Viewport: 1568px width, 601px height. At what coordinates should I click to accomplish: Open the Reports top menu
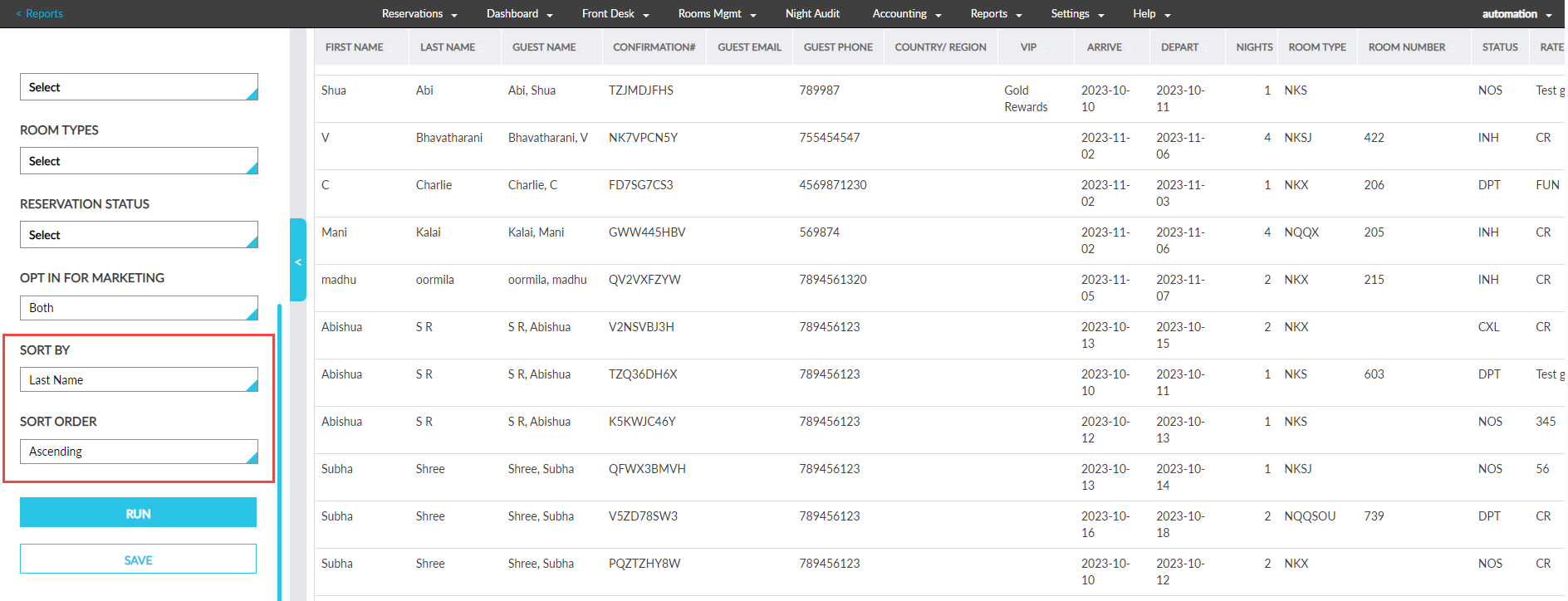point(996,13)
